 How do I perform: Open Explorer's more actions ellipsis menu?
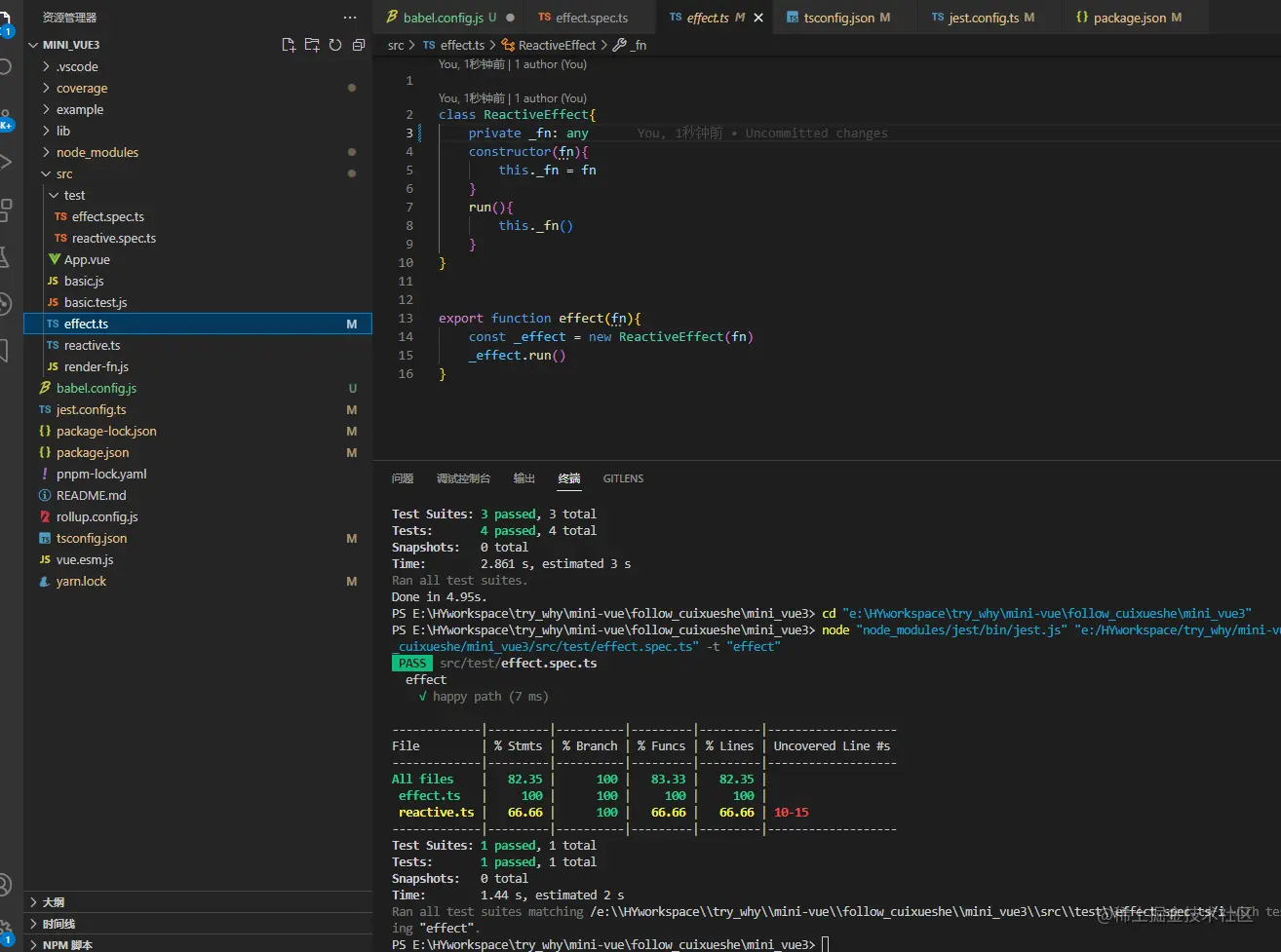[x=350, y=18]
